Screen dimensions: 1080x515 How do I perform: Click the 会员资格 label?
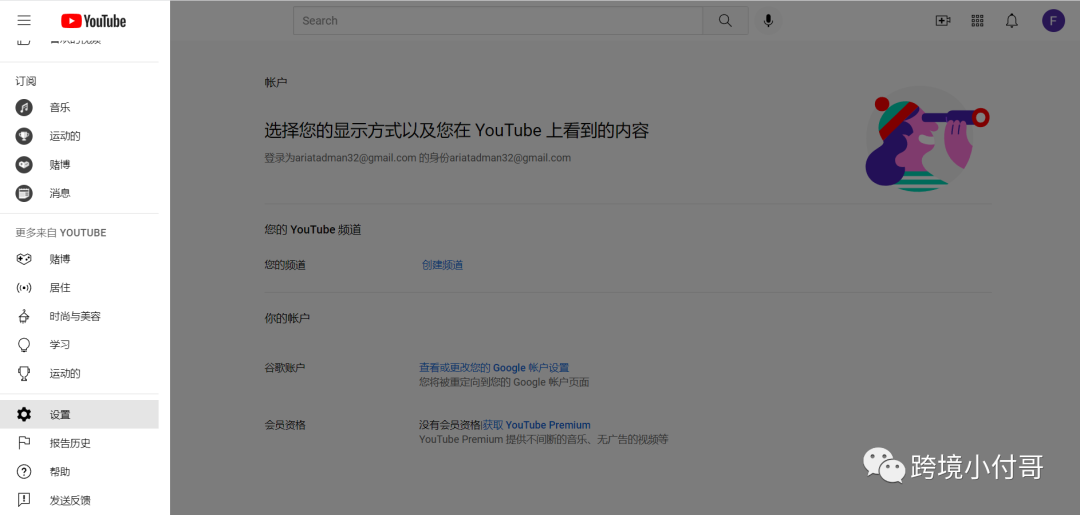285,425
